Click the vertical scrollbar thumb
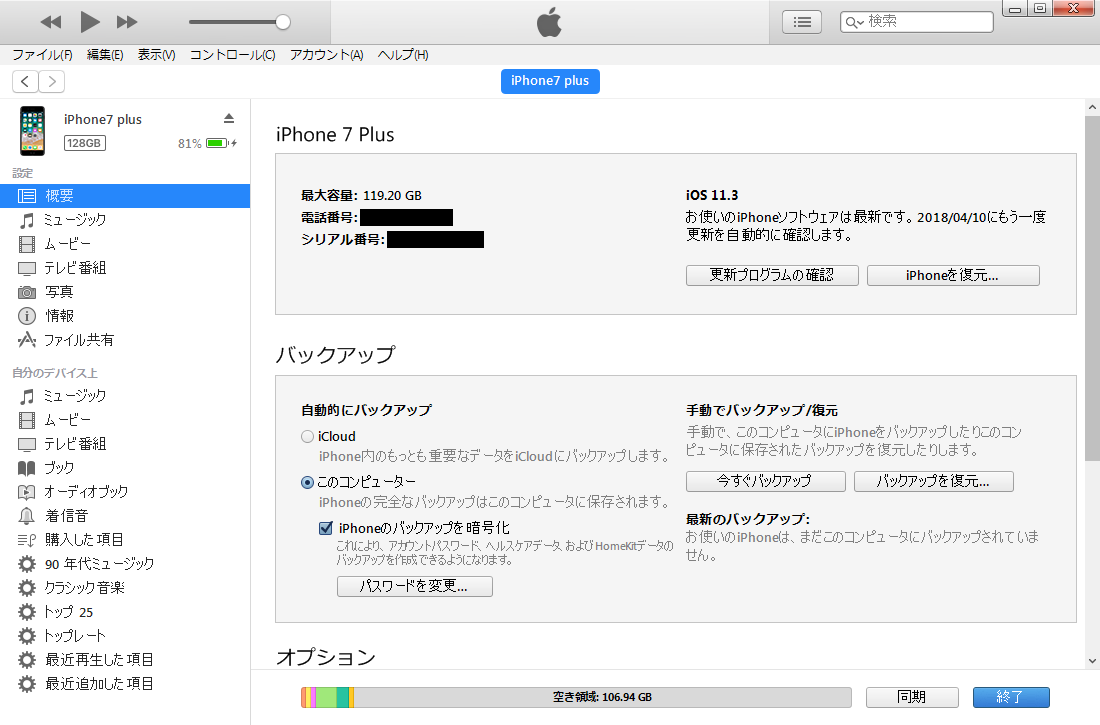The height and width of the screenshot is (725, 1100). [x=1092, y=288]
